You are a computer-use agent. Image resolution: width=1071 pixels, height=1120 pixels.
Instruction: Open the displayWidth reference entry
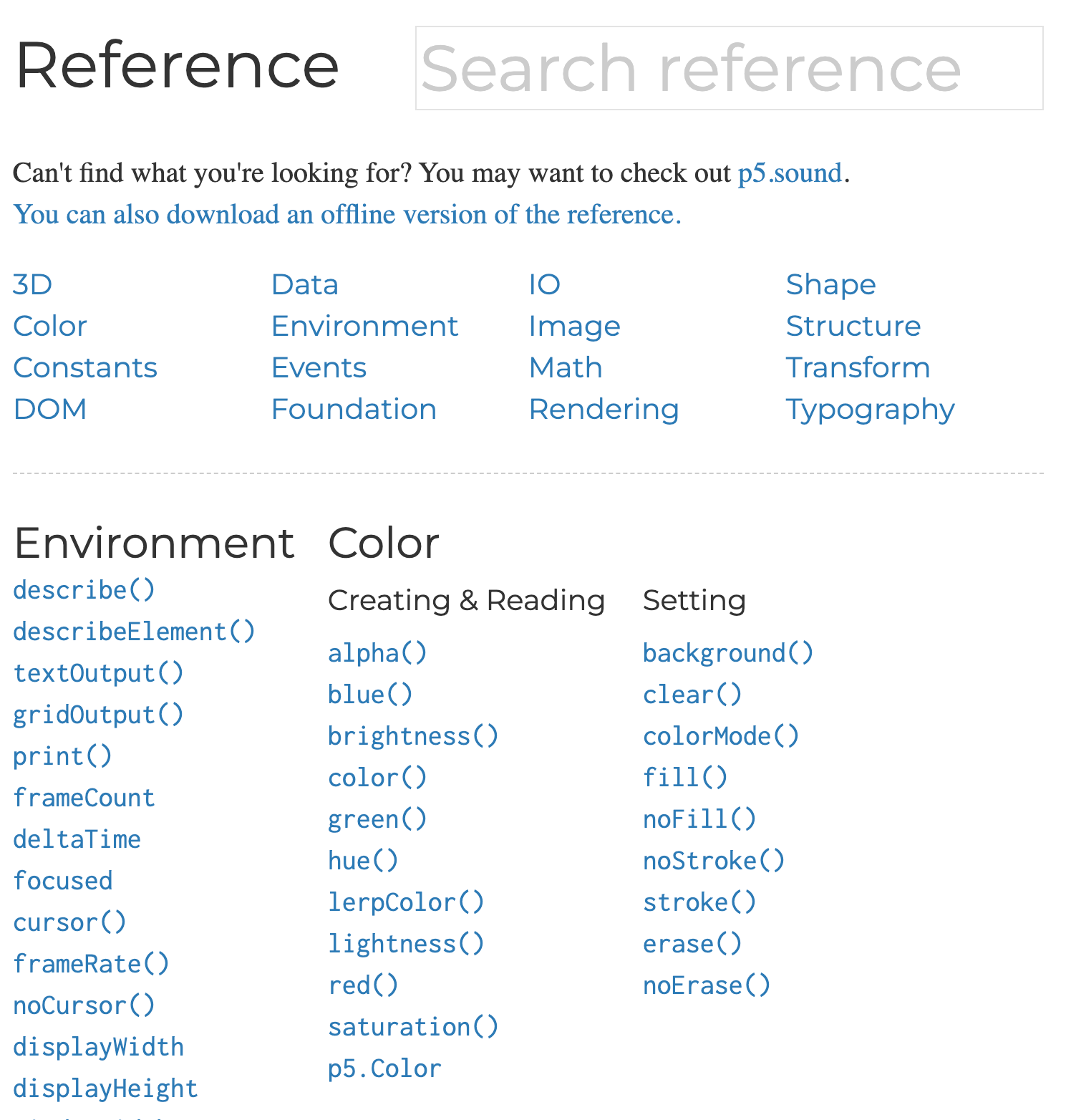98,1047
